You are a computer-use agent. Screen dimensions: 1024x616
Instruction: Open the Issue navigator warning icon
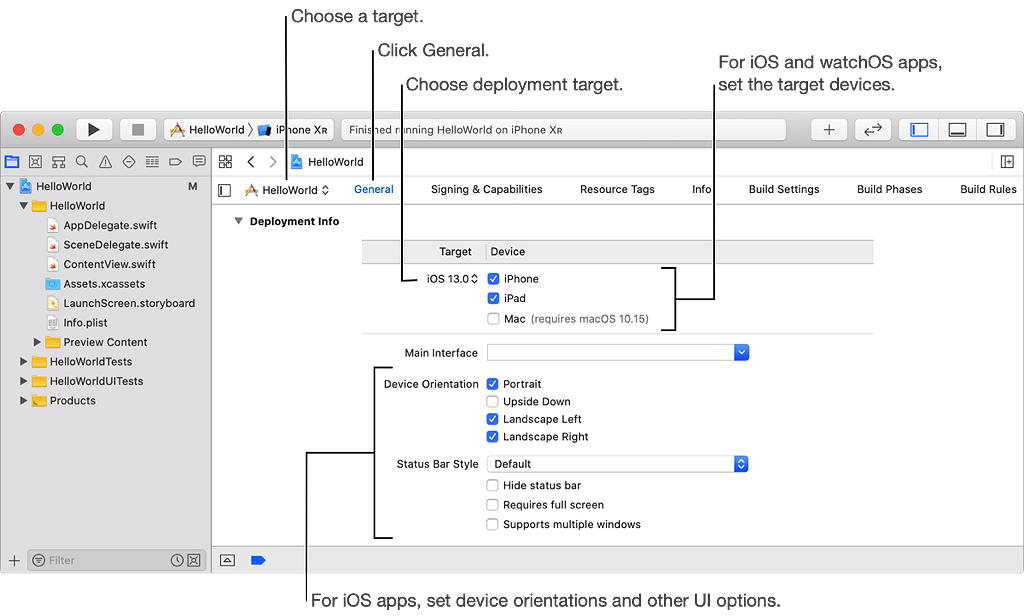(105, 161)
